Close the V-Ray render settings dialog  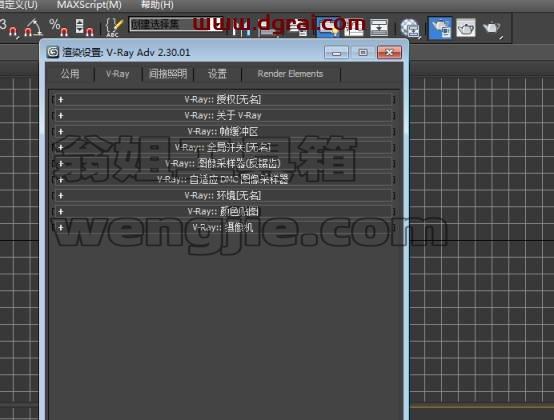pos(389,53)
